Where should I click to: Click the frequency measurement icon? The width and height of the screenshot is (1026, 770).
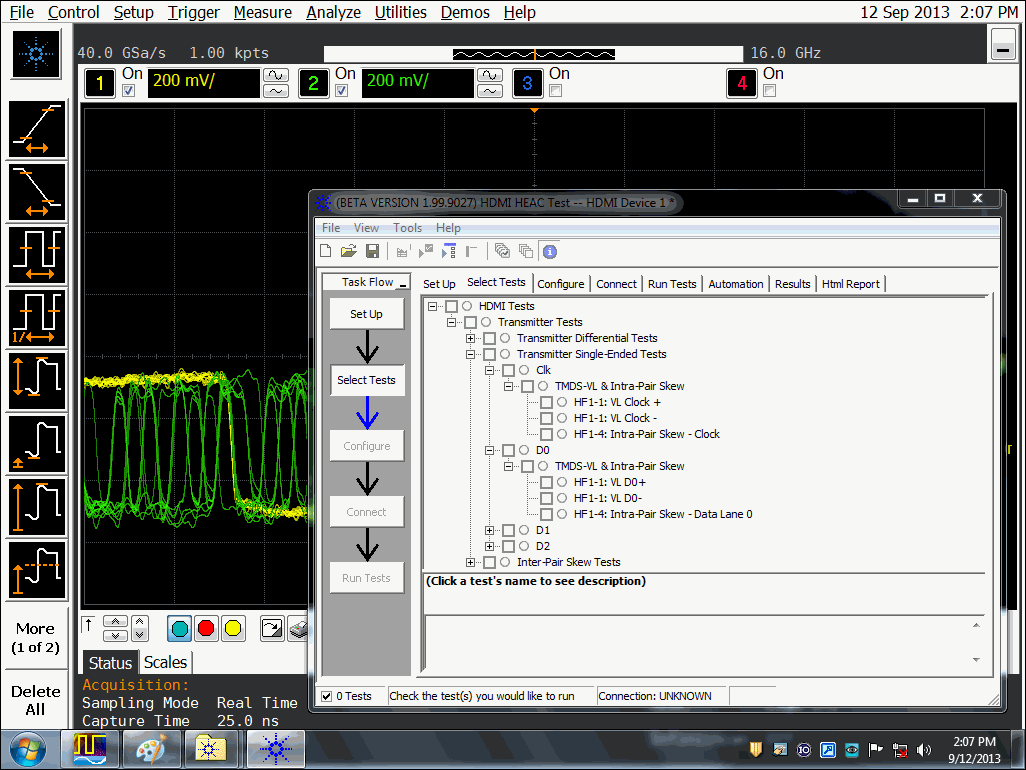click(37, 318)
